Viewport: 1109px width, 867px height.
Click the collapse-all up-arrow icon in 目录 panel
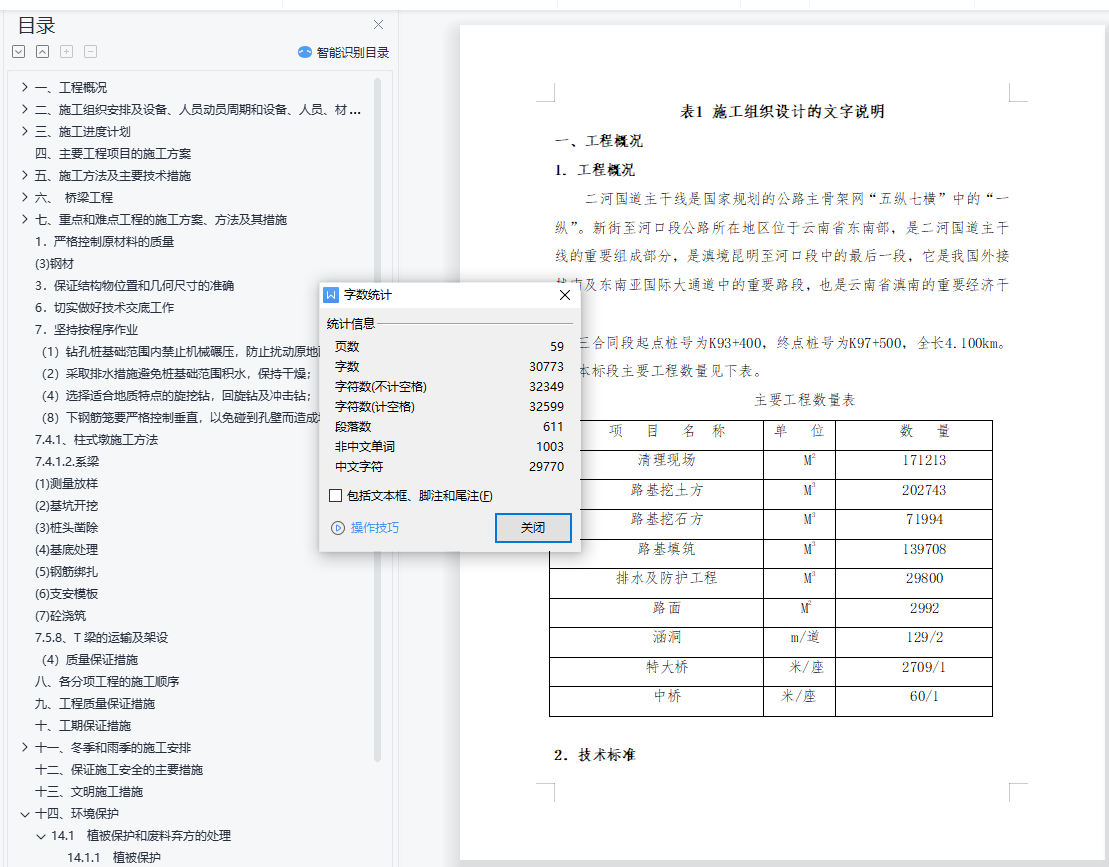click(42, 52)
